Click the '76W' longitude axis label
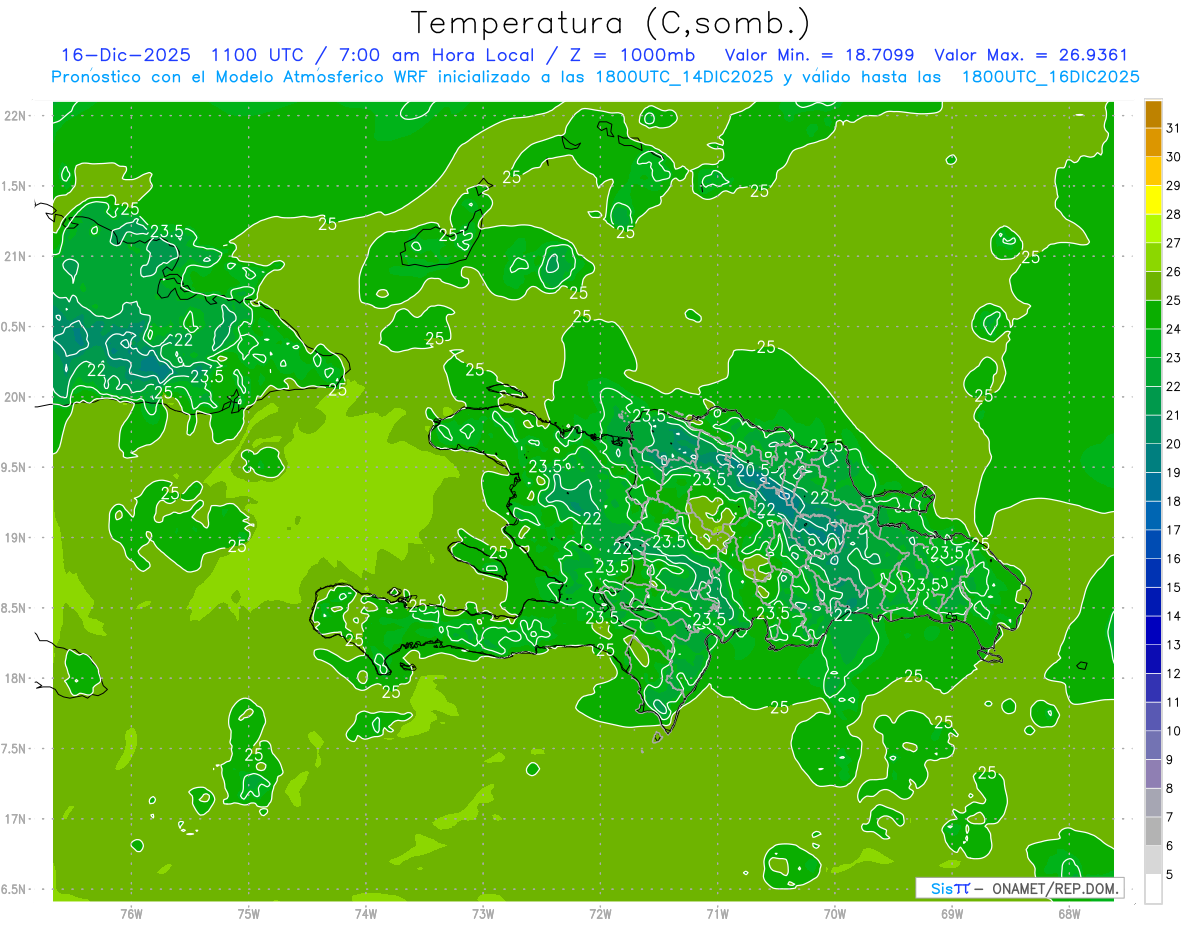Viewport: 1200px width, 927px height. coord(131,913)
